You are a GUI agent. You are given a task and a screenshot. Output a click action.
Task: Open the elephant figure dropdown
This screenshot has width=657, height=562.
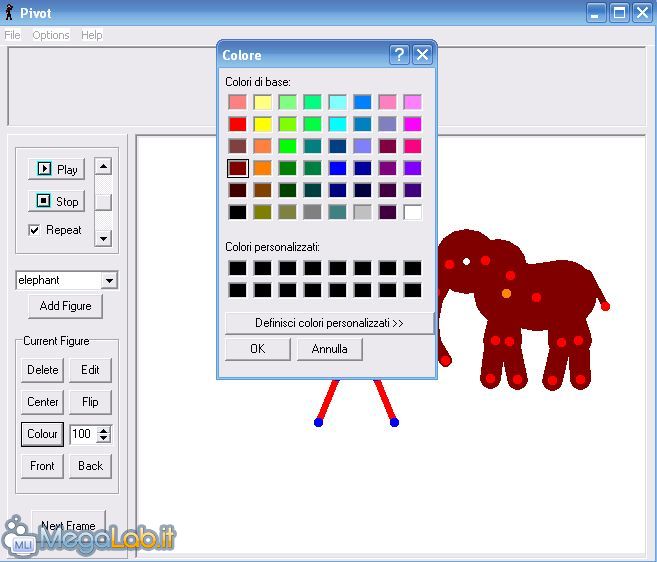109,281
